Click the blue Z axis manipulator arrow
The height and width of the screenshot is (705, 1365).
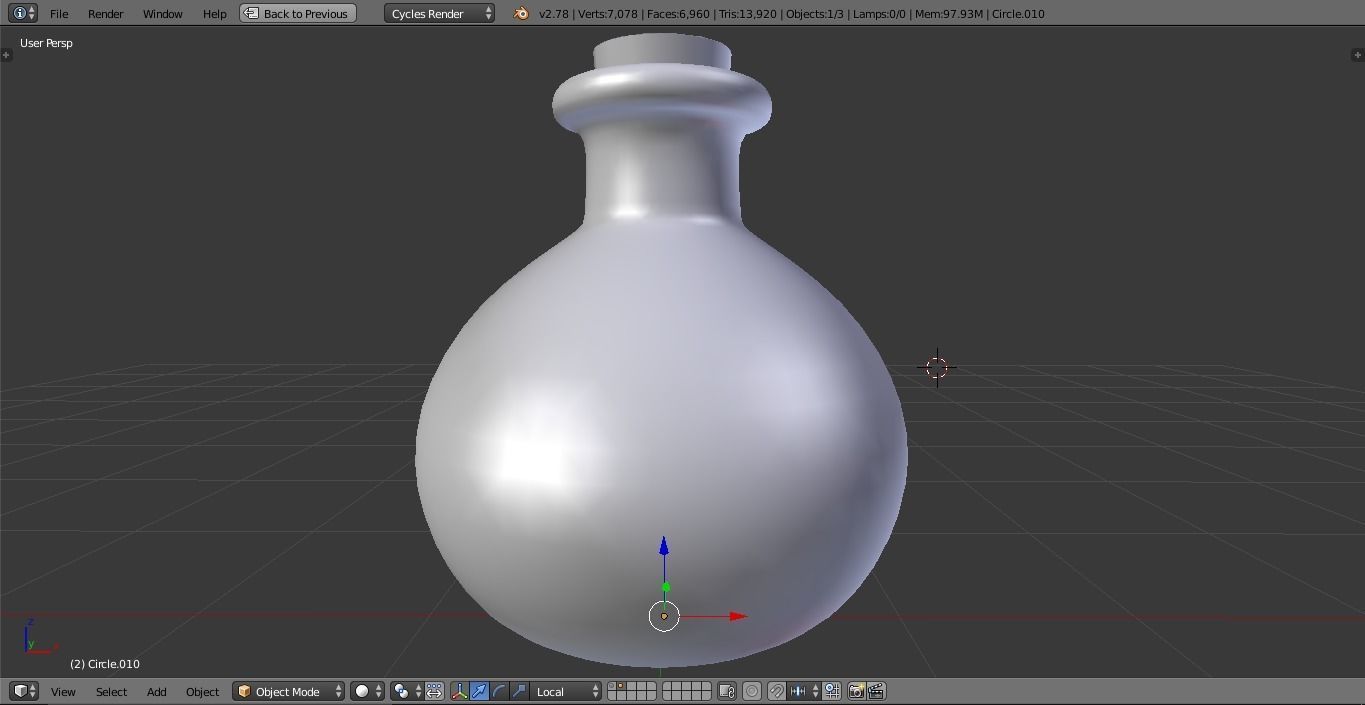pyautogui.click(x=664, y=547)
